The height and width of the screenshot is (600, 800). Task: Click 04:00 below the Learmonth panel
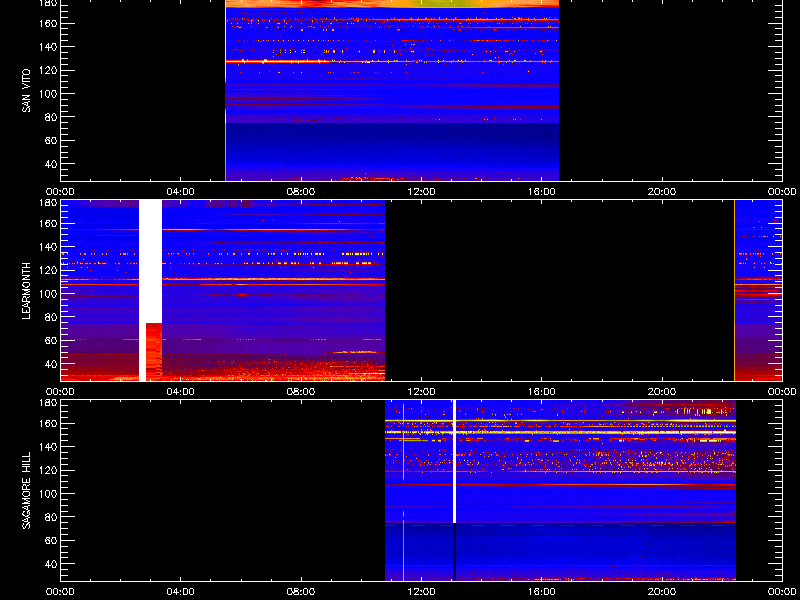(181, 392)
